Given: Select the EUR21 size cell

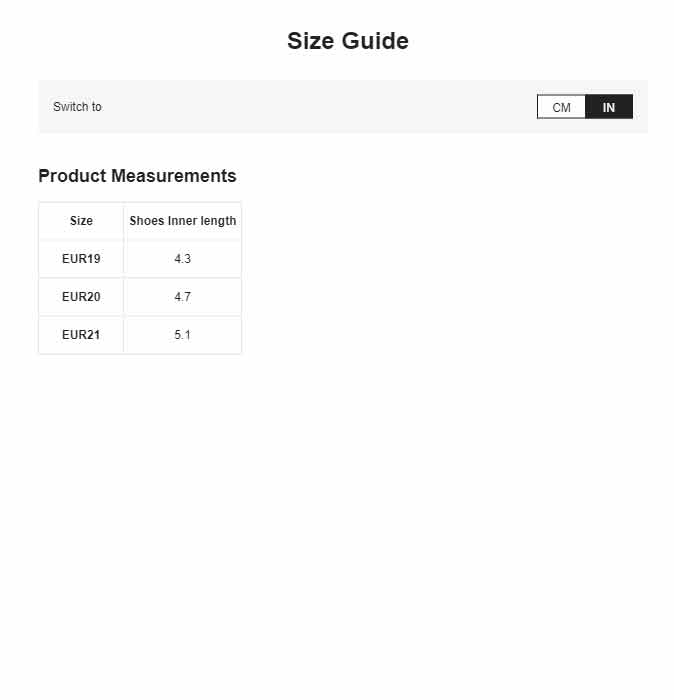Looking at the screenshot, I should (81, 335).
